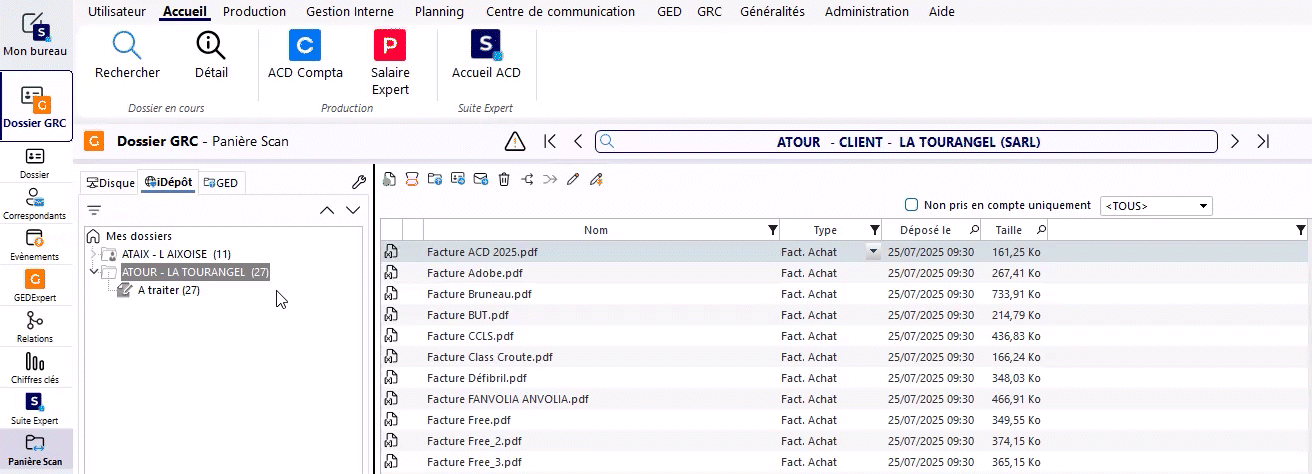Screen dimensions: 1312x474
Task: Open the Utilisateur menu
Action: [x=118, y=12]
